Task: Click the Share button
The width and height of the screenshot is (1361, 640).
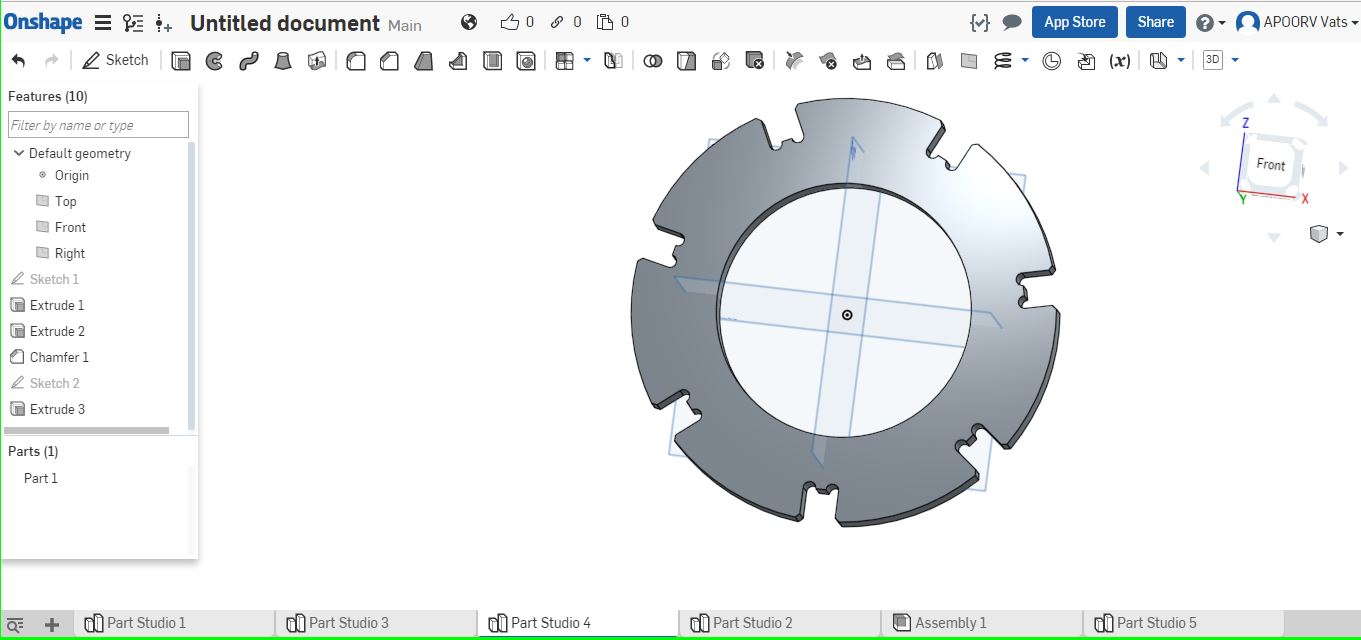Action: [1156, 22]
